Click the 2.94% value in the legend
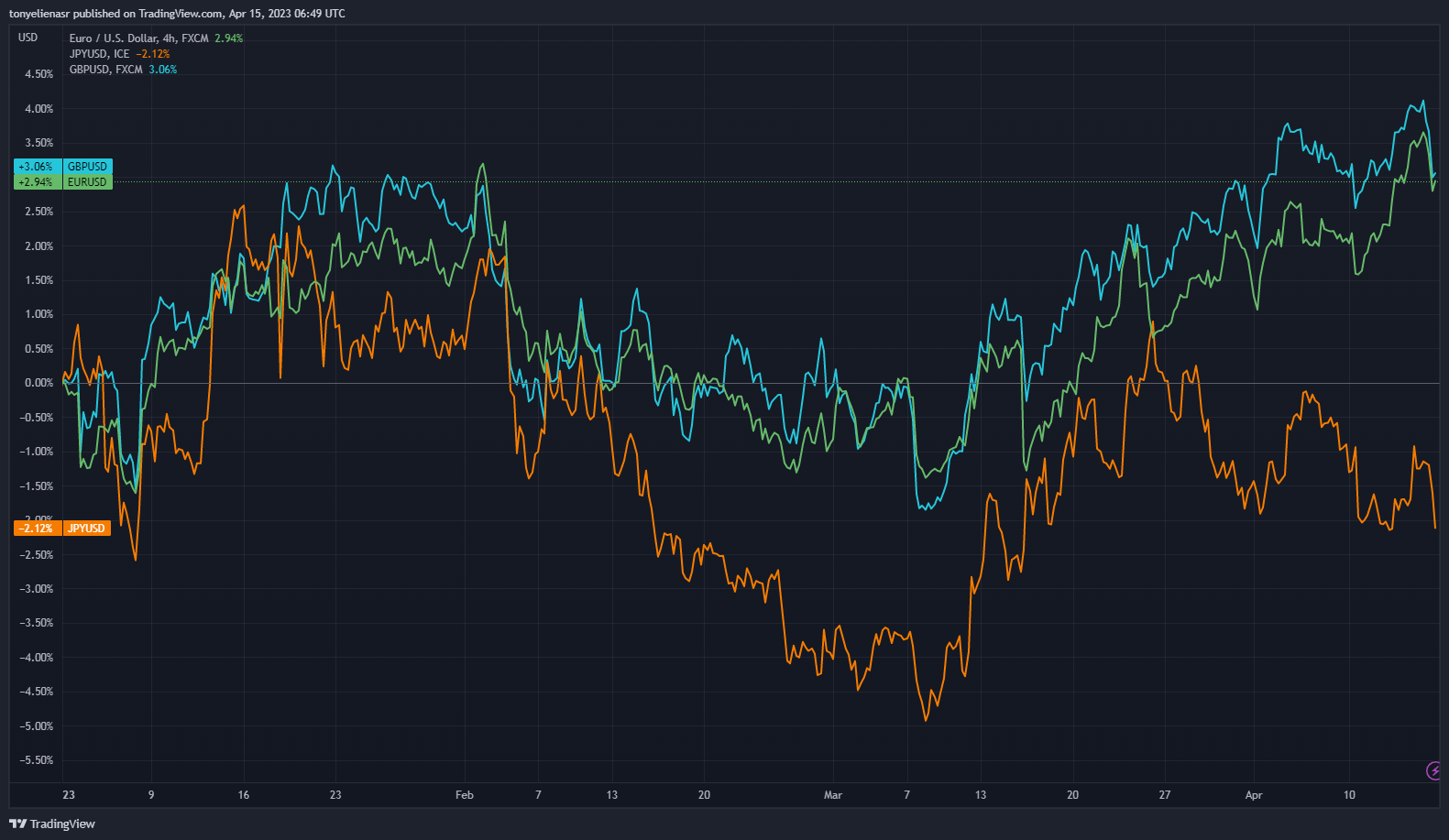Image resolution: width=1449 pixels, height=840 pixels. [229, 38]
